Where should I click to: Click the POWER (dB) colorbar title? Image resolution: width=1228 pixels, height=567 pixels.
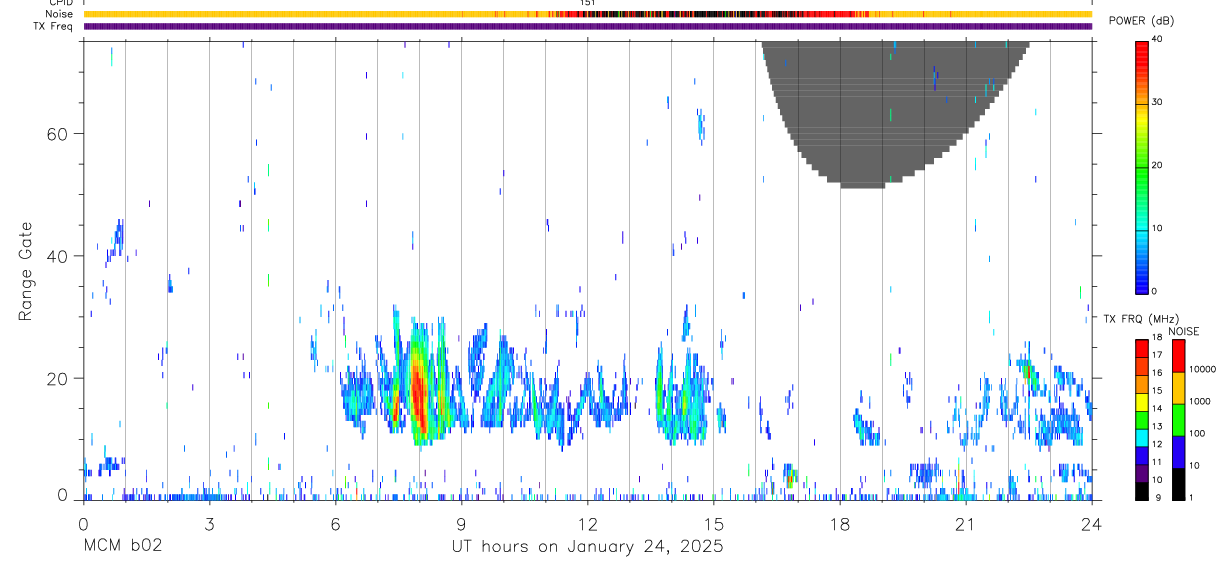click(x=1141, y=20)
